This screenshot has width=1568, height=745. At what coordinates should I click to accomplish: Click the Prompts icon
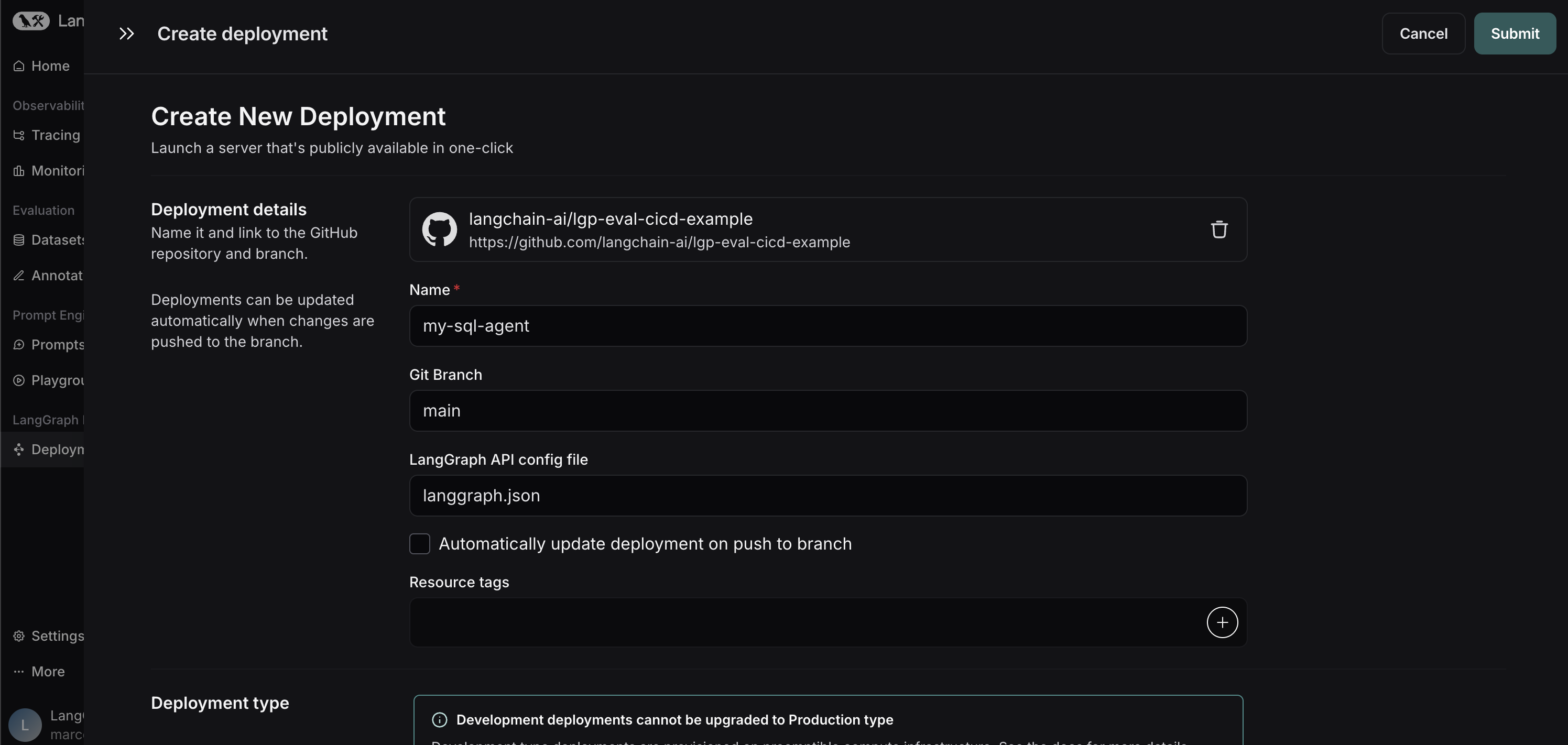coord(19,345)
